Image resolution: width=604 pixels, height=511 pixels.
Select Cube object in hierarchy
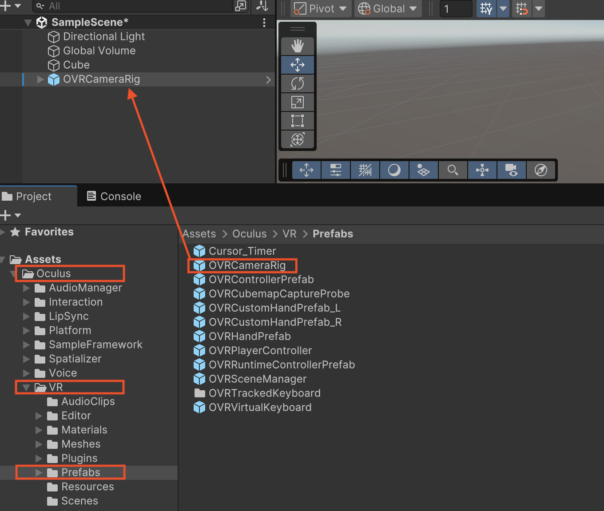pos(76,65)
